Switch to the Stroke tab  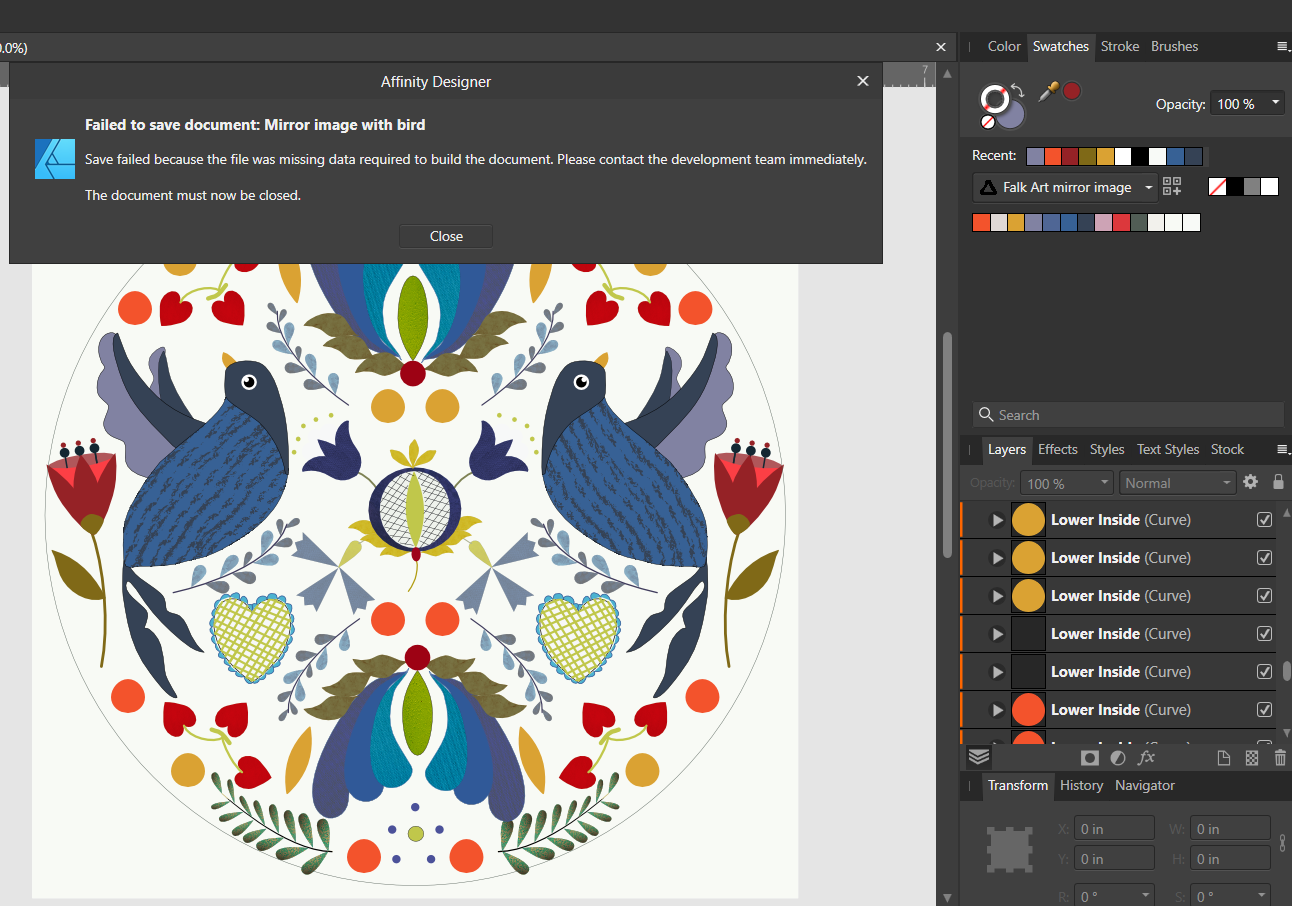1120,46
